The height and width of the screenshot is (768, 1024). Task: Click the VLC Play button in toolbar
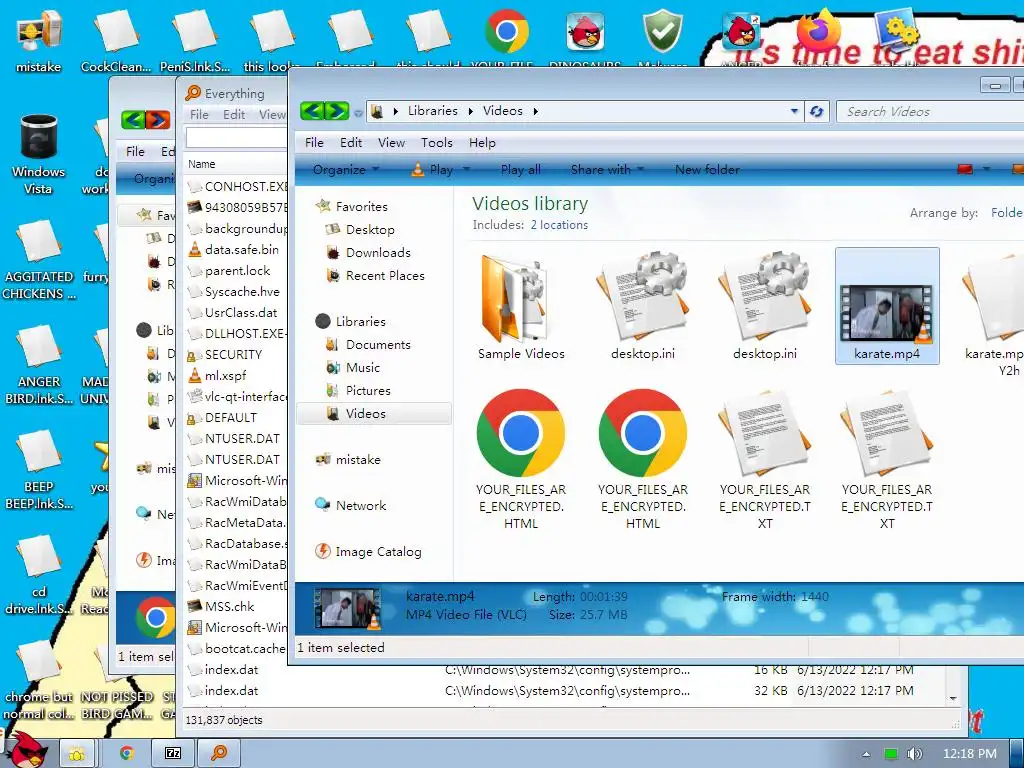(432, 170)
